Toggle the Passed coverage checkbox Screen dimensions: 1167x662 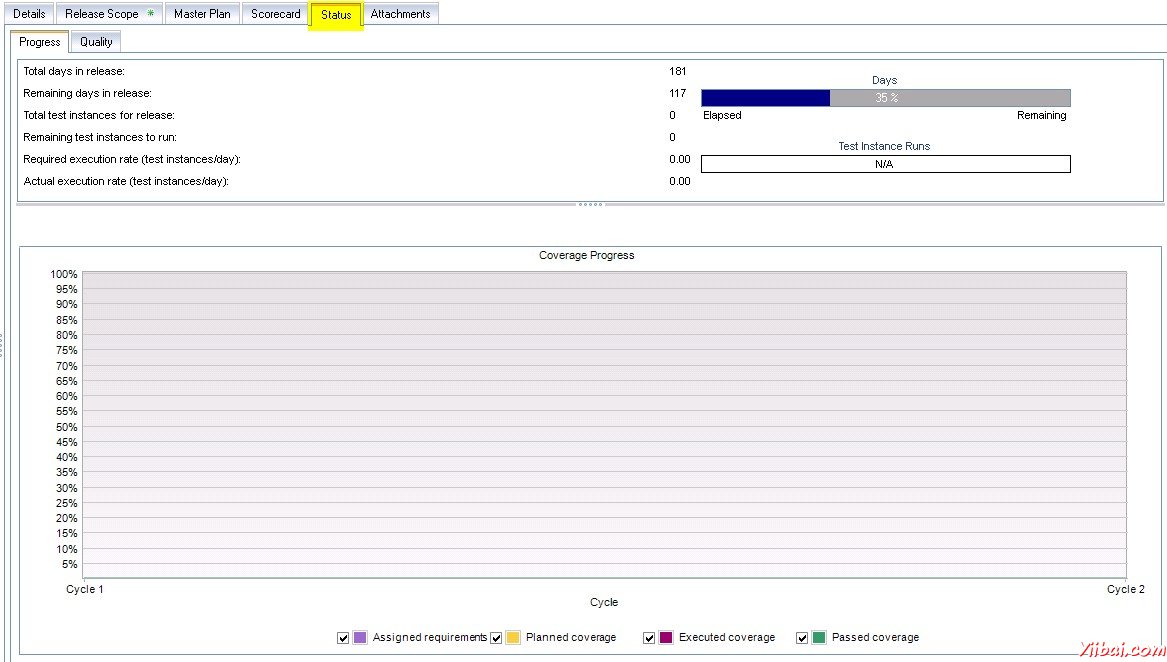[802, 638]
